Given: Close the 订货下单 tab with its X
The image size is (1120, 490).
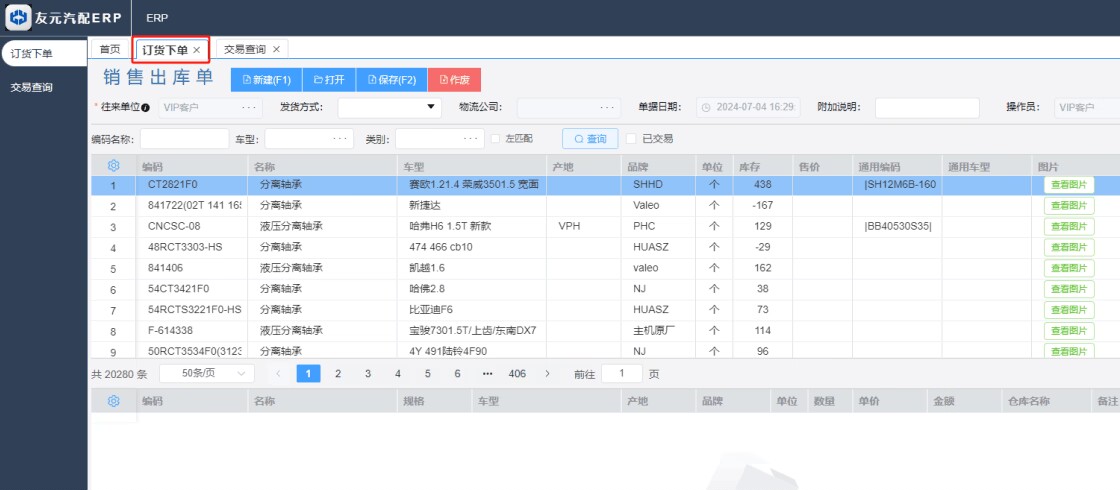Looking at the screenshot, I should tap(196, 50).
